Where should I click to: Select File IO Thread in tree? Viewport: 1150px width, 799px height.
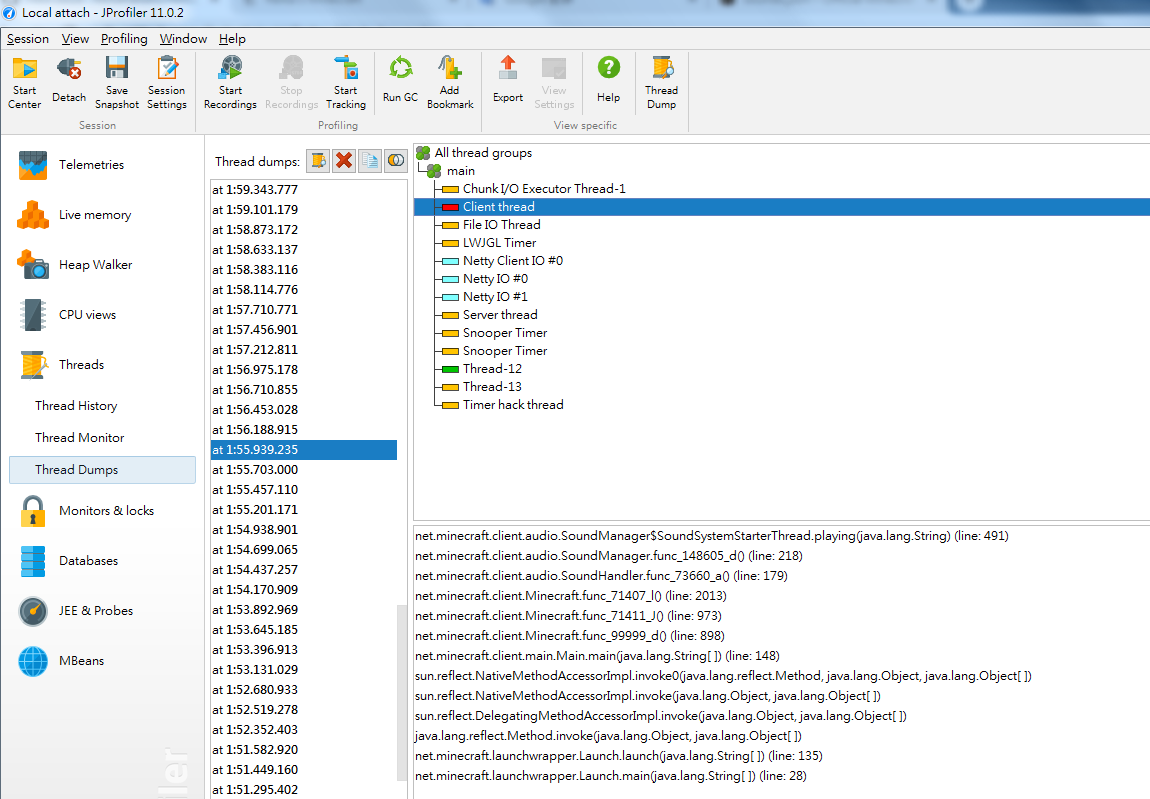502,225
